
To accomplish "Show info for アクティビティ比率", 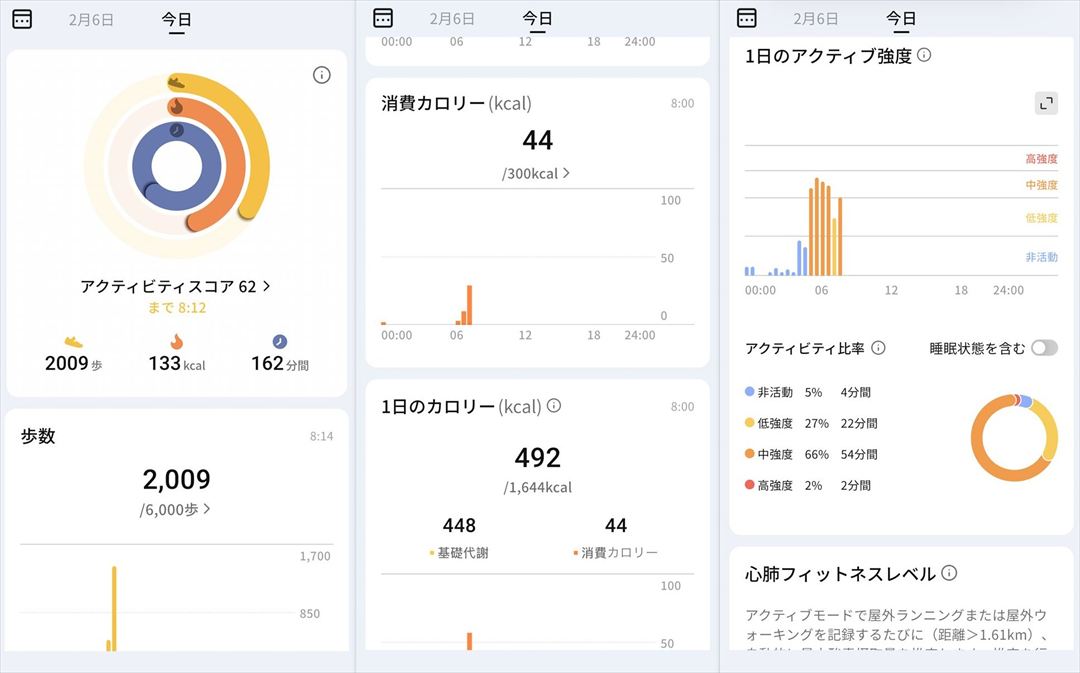I will pyautogui.click(x=878, y=348).
